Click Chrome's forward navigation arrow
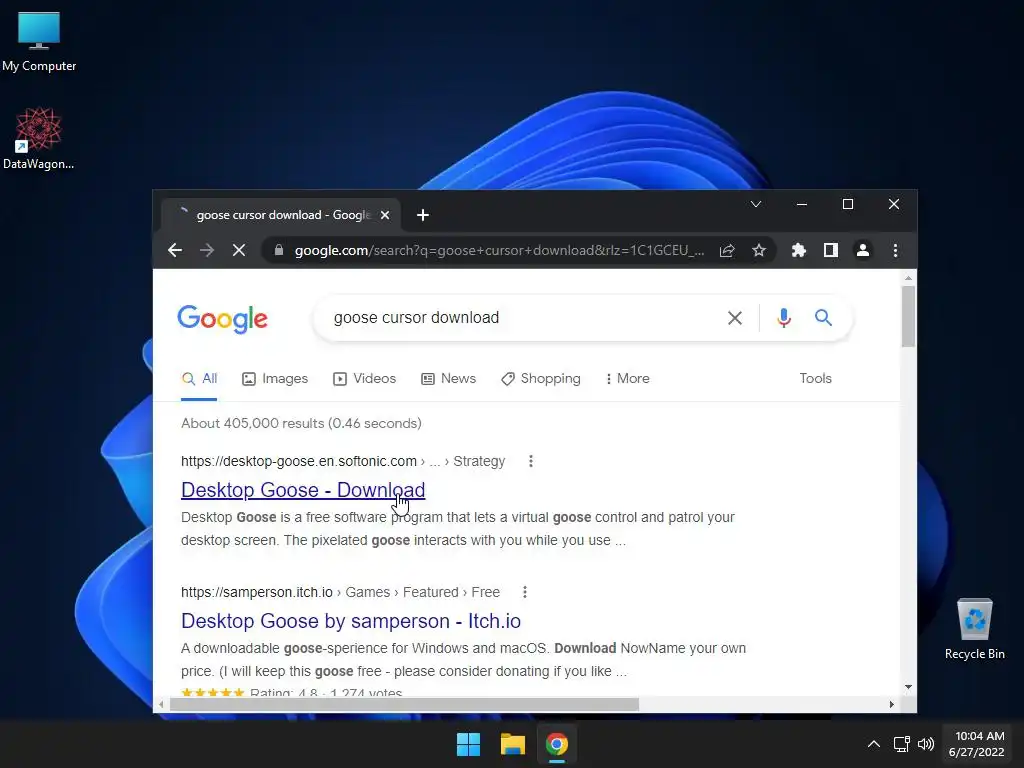Screen dimensions: 1024x768 [x=207, y=250]
